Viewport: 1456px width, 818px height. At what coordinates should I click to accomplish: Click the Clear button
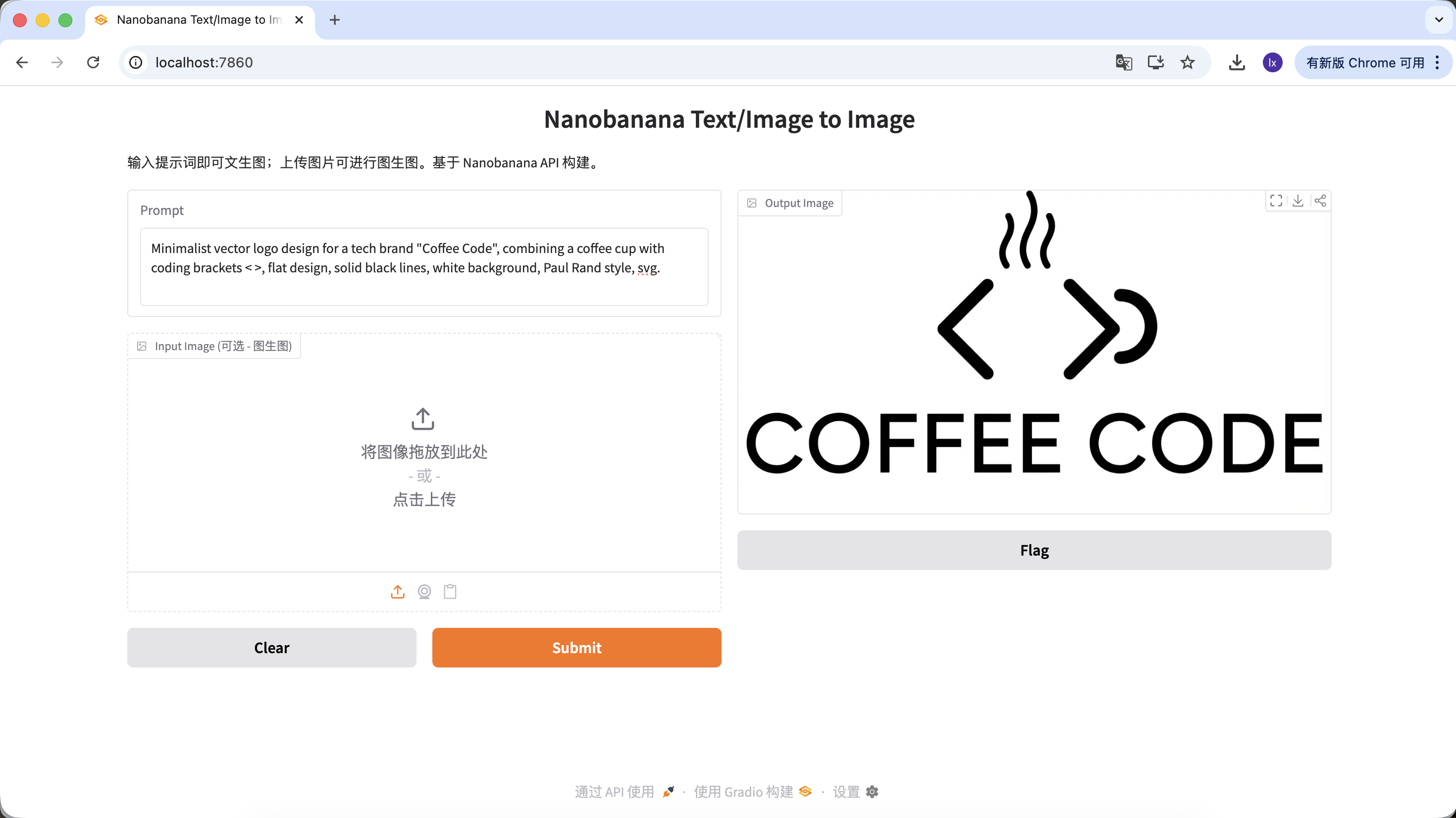pyautogui.click(x=271, y=647)
